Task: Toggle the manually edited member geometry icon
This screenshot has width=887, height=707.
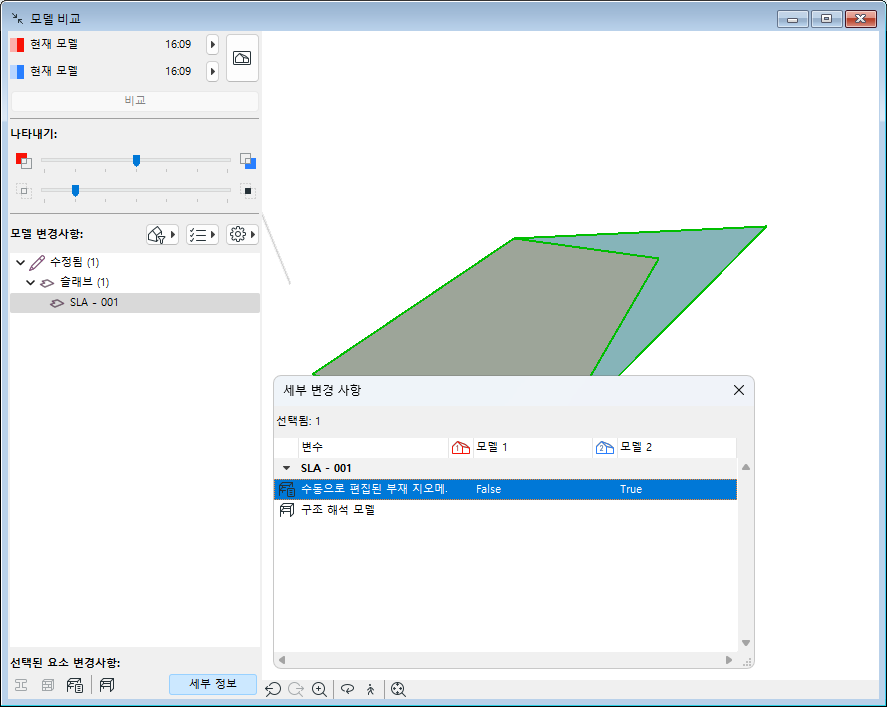Action: click(75, 685)
